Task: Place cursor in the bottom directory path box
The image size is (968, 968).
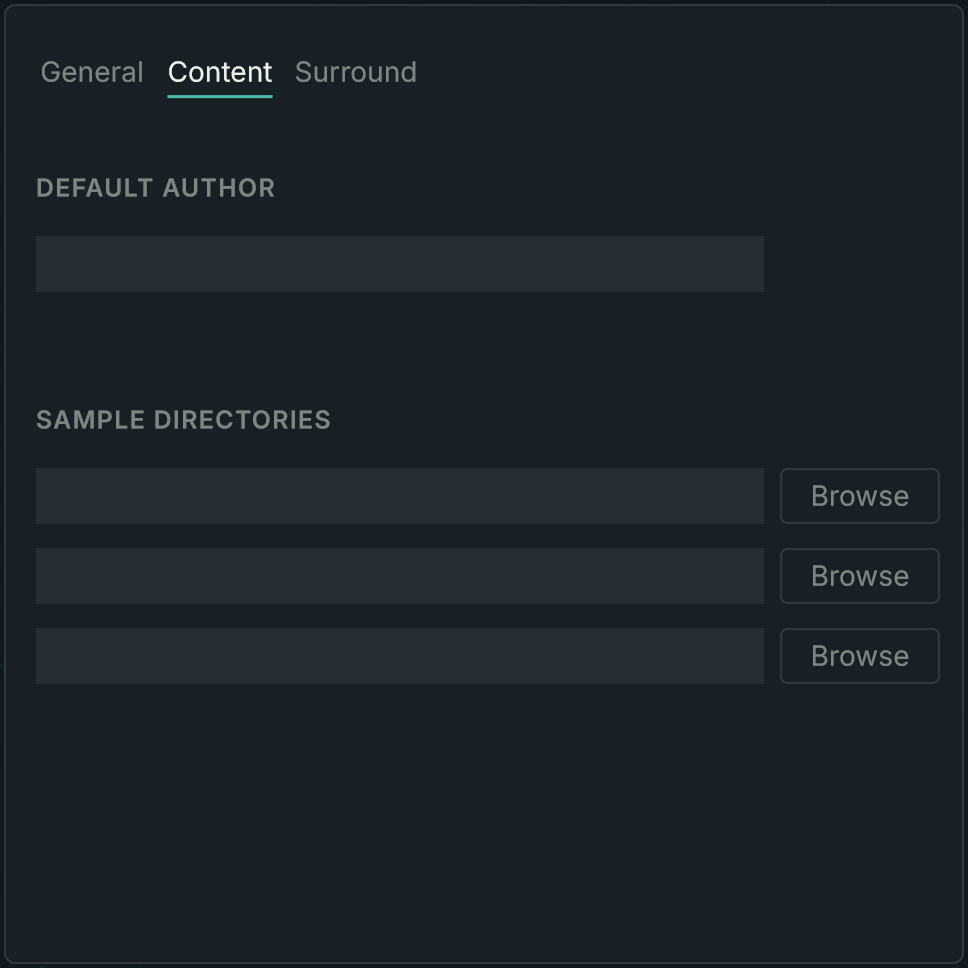Action: (x=400, y=656)
